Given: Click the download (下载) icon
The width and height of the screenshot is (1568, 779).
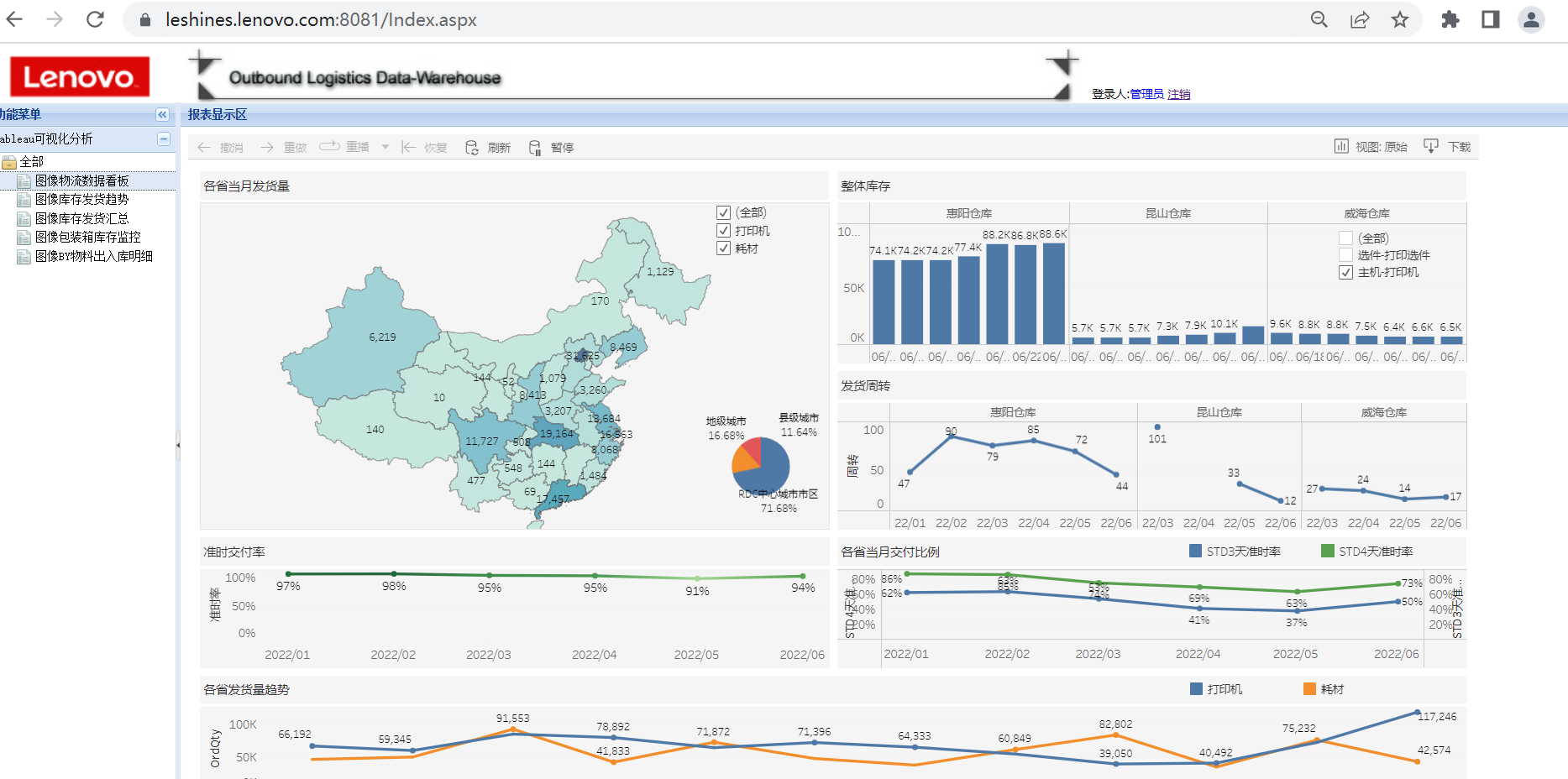Looking at the screenshot, I should (x=1431, y=147).
